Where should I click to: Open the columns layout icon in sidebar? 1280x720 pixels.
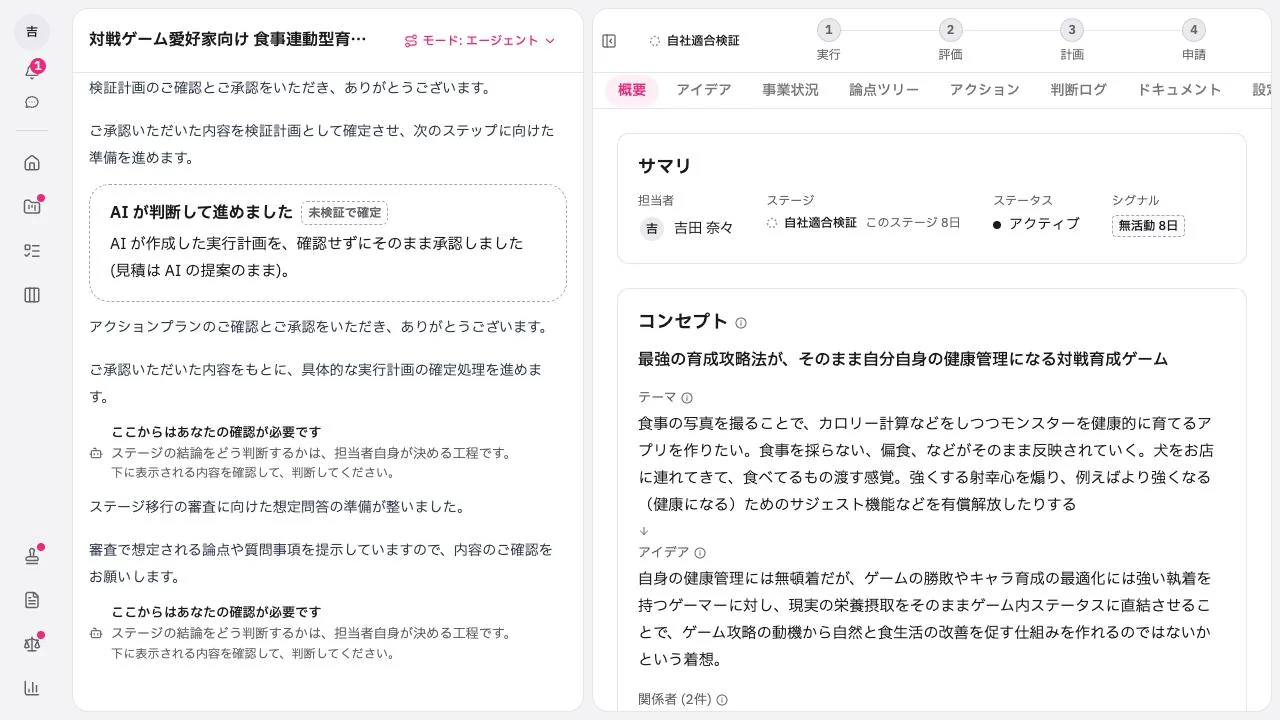[x=32, y=295]
